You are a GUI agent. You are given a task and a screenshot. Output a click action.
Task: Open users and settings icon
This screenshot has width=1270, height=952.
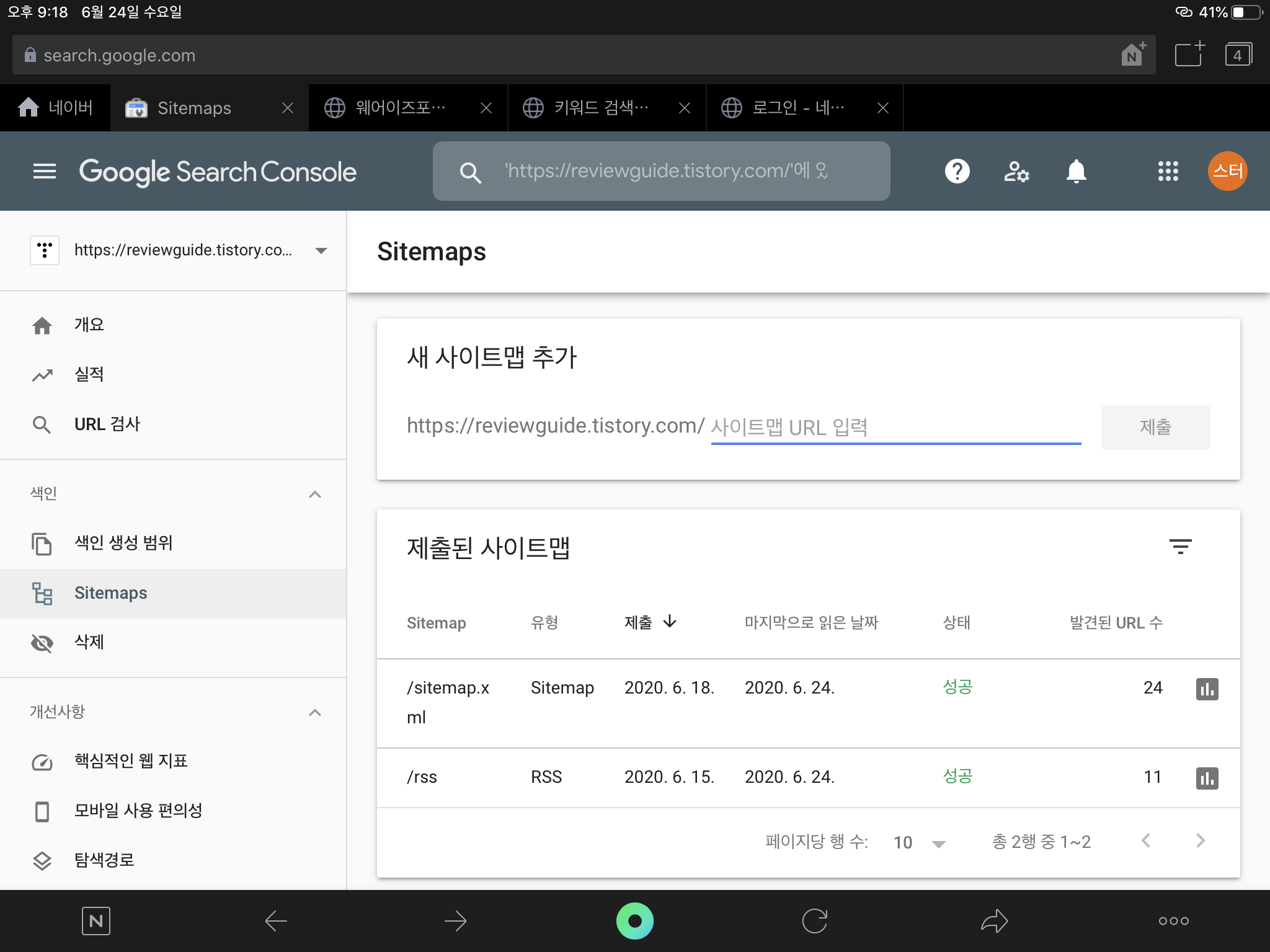(1016, 171)
